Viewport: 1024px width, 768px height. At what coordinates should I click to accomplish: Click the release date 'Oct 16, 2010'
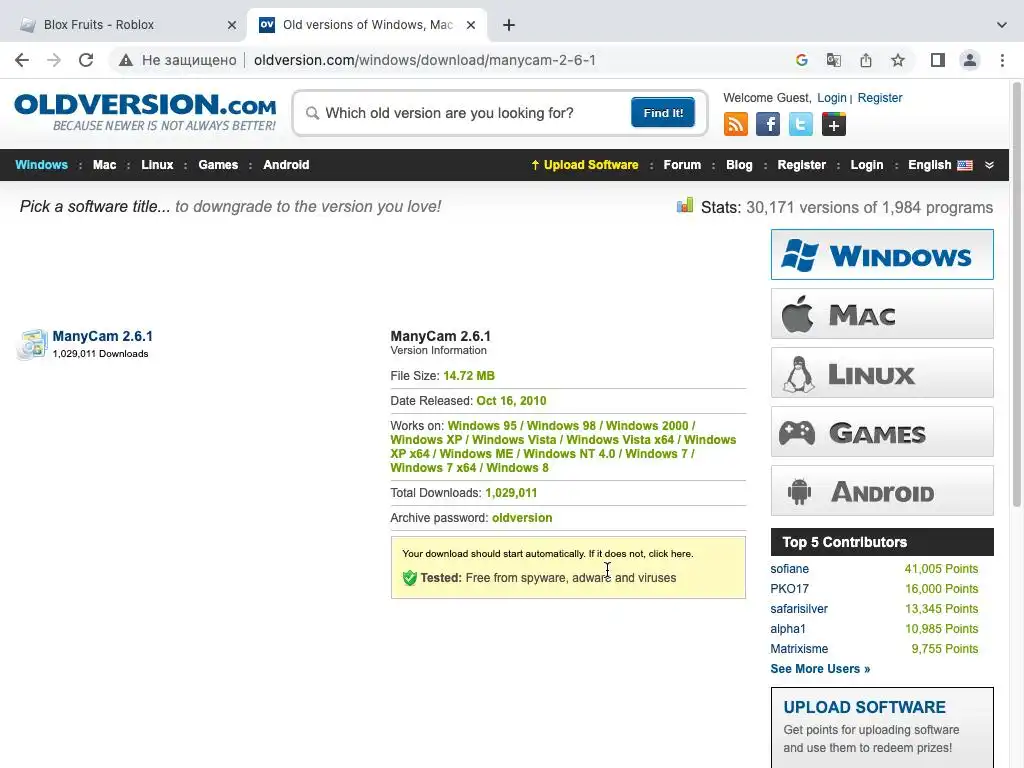click(x=511, y=401)
